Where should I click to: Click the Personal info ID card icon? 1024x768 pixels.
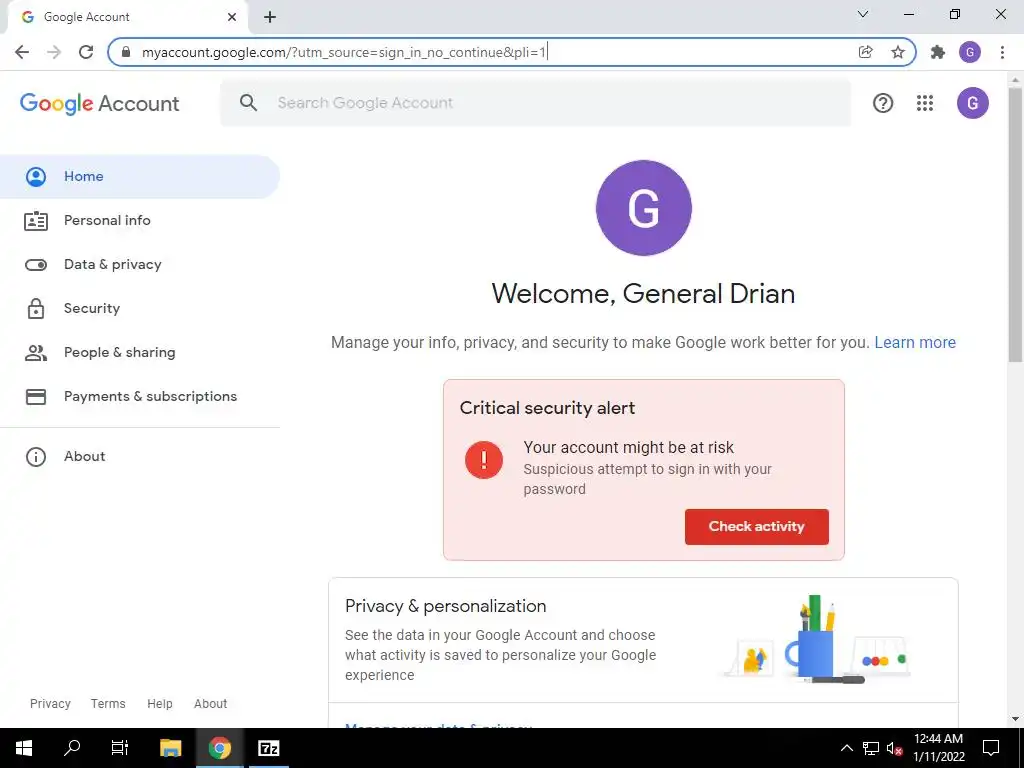point(36,221)
